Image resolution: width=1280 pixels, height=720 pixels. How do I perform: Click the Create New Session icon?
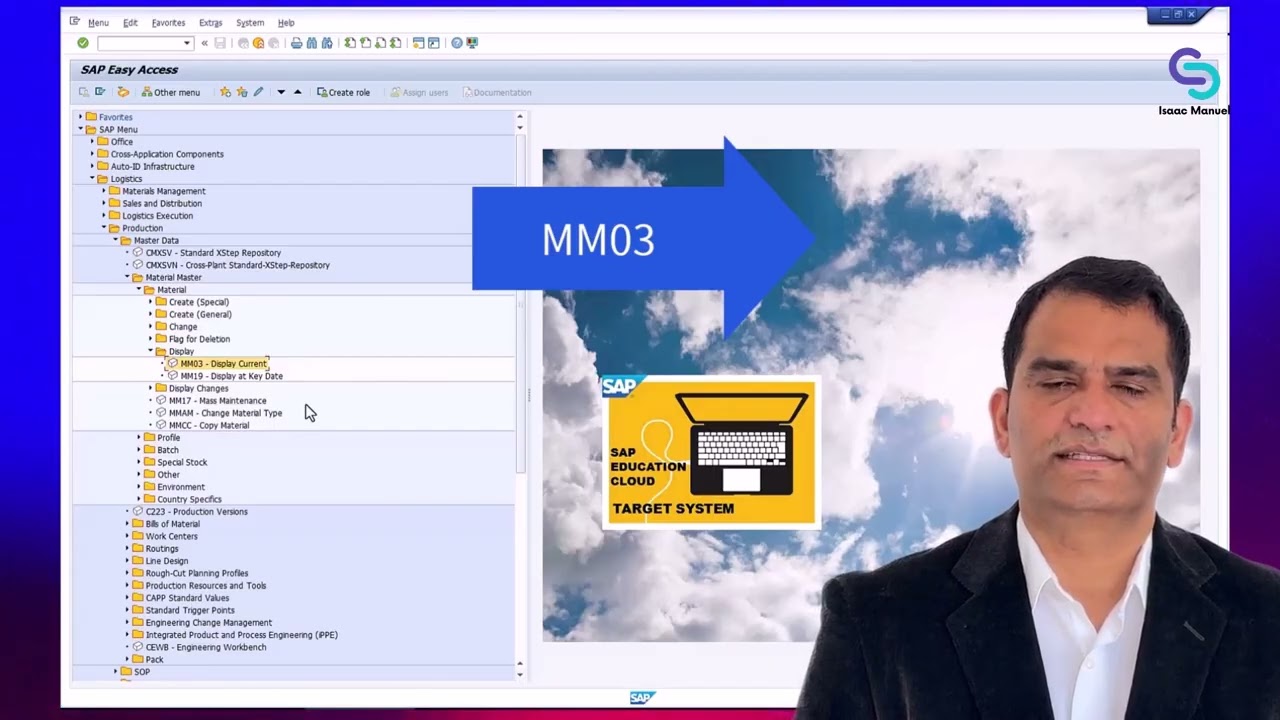[418, 43]
